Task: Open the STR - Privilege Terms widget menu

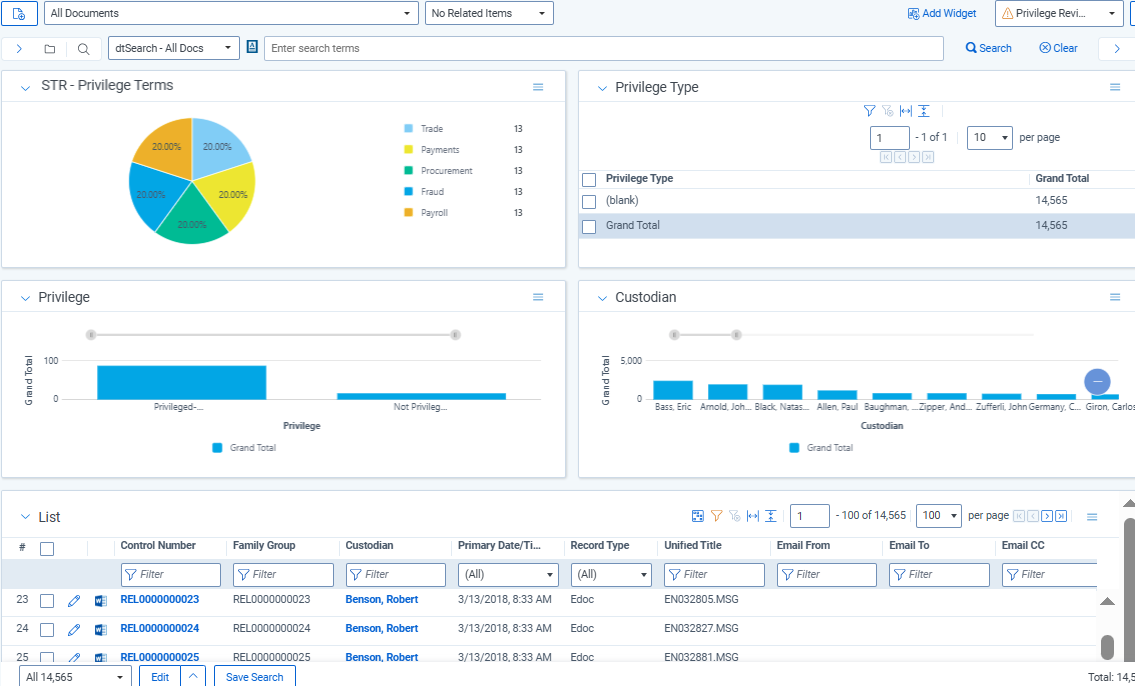Action: point(538,87)
